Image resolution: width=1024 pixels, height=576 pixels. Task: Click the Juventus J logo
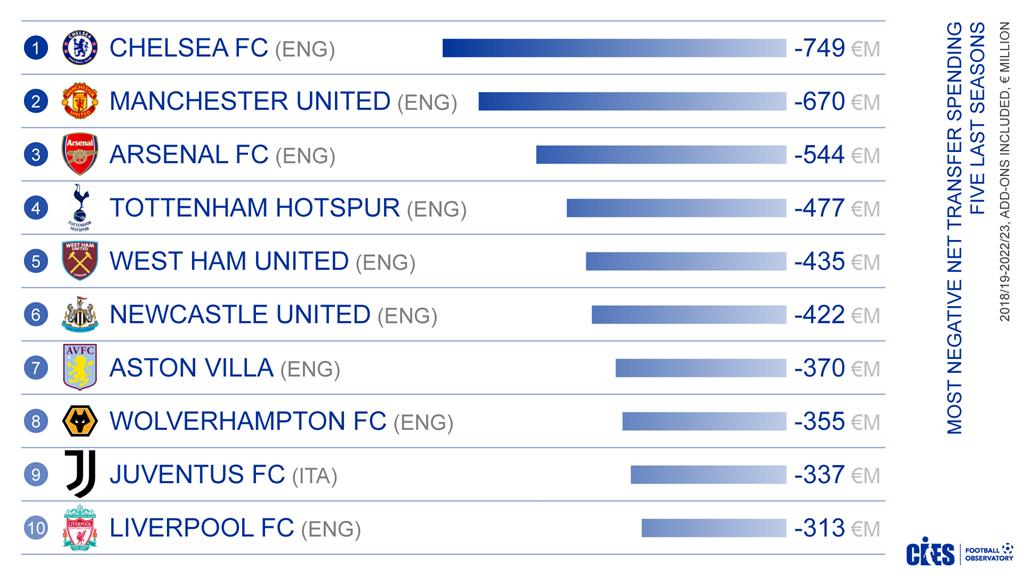tap(79, 474)
